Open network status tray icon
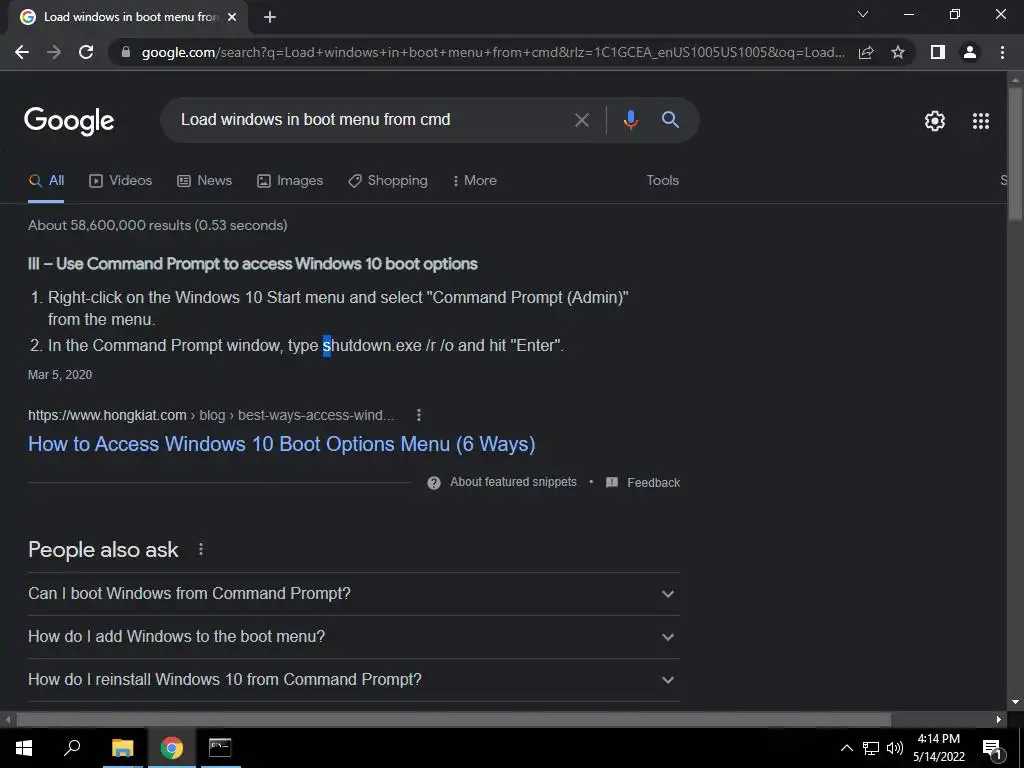 pos(871,748)
